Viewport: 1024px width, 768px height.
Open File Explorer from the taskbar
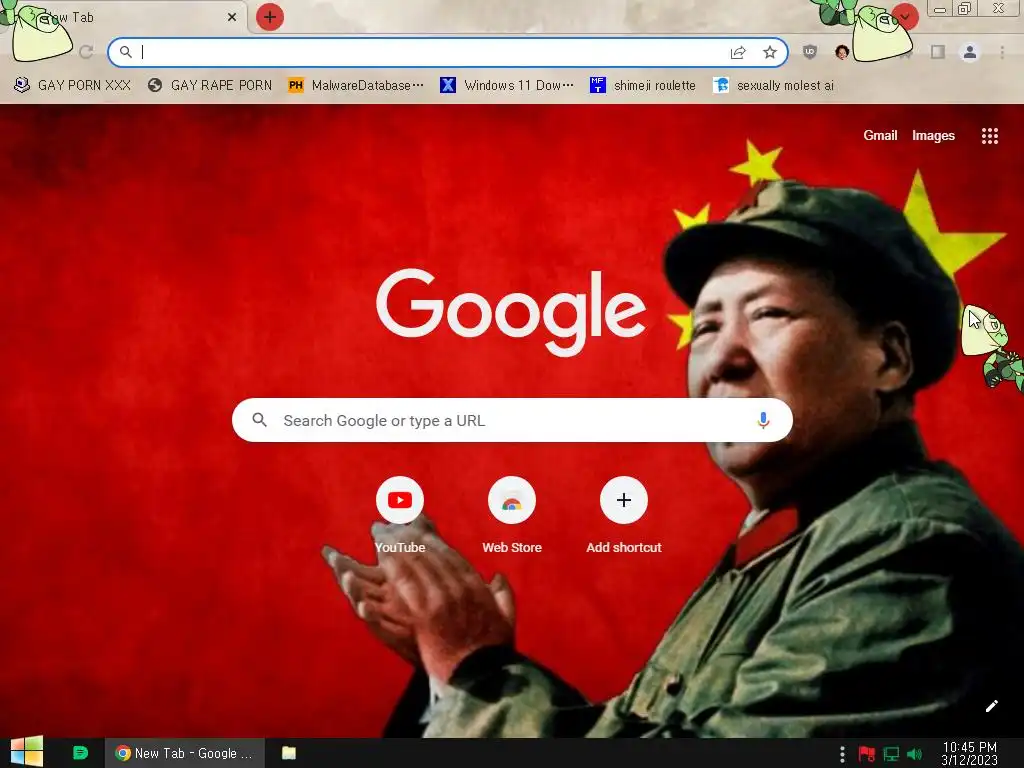(x=289, y=753)
